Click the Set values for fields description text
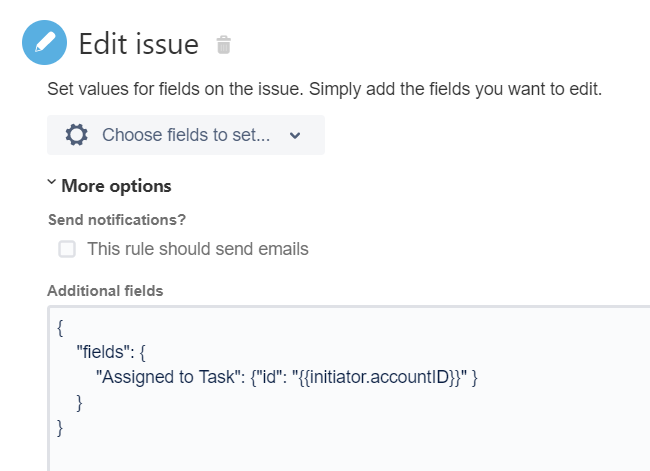Screen dimensions: 650x471 coord(324,89)
